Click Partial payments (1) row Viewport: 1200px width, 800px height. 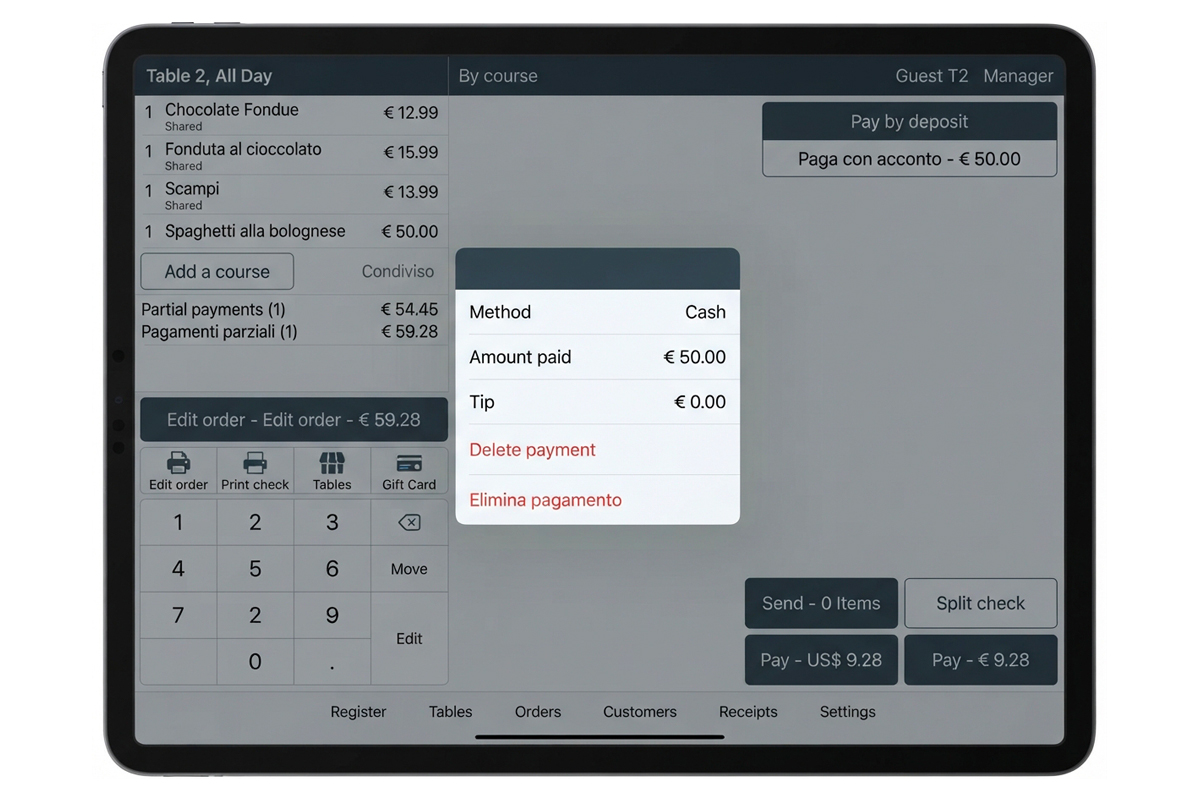click(291, 310)
